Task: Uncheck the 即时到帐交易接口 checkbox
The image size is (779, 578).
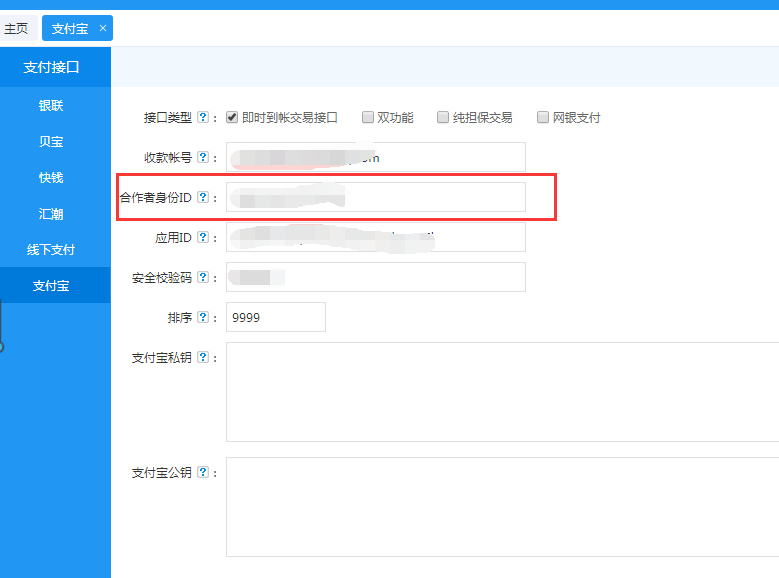Action: coord(232,117)
